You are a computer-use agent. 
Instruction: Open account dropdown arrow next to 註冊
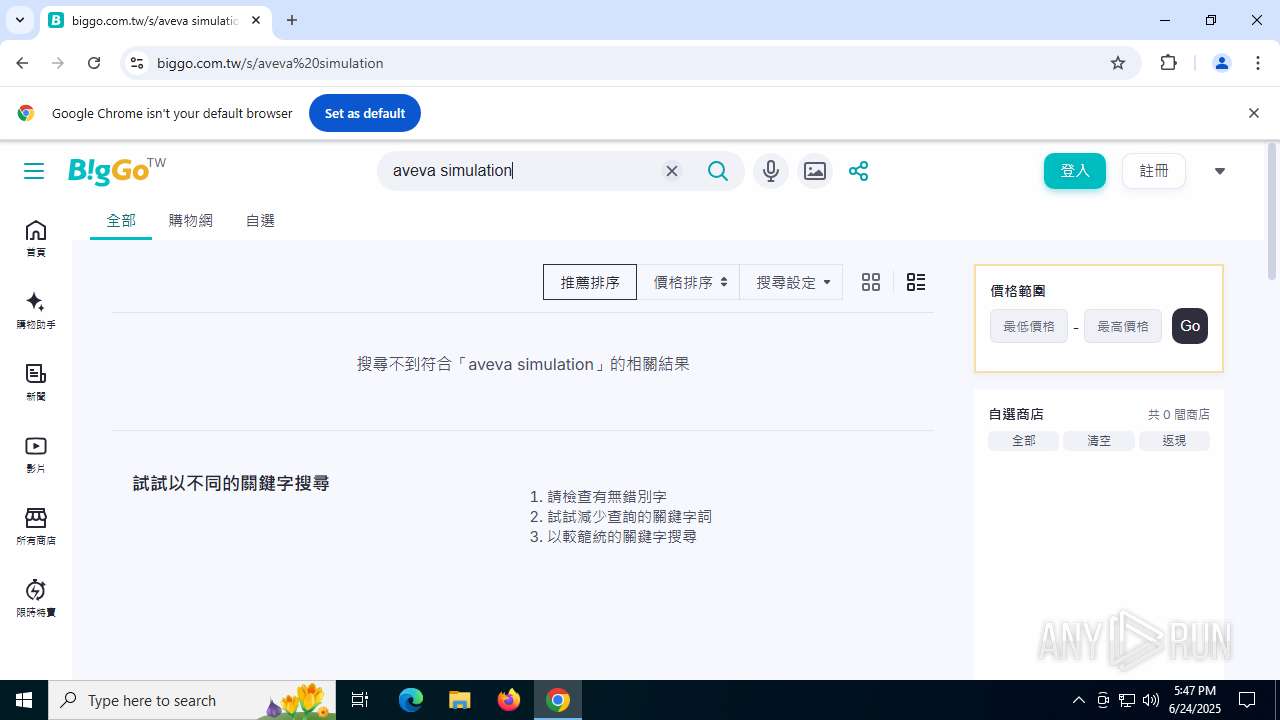tap(1219, 171)
